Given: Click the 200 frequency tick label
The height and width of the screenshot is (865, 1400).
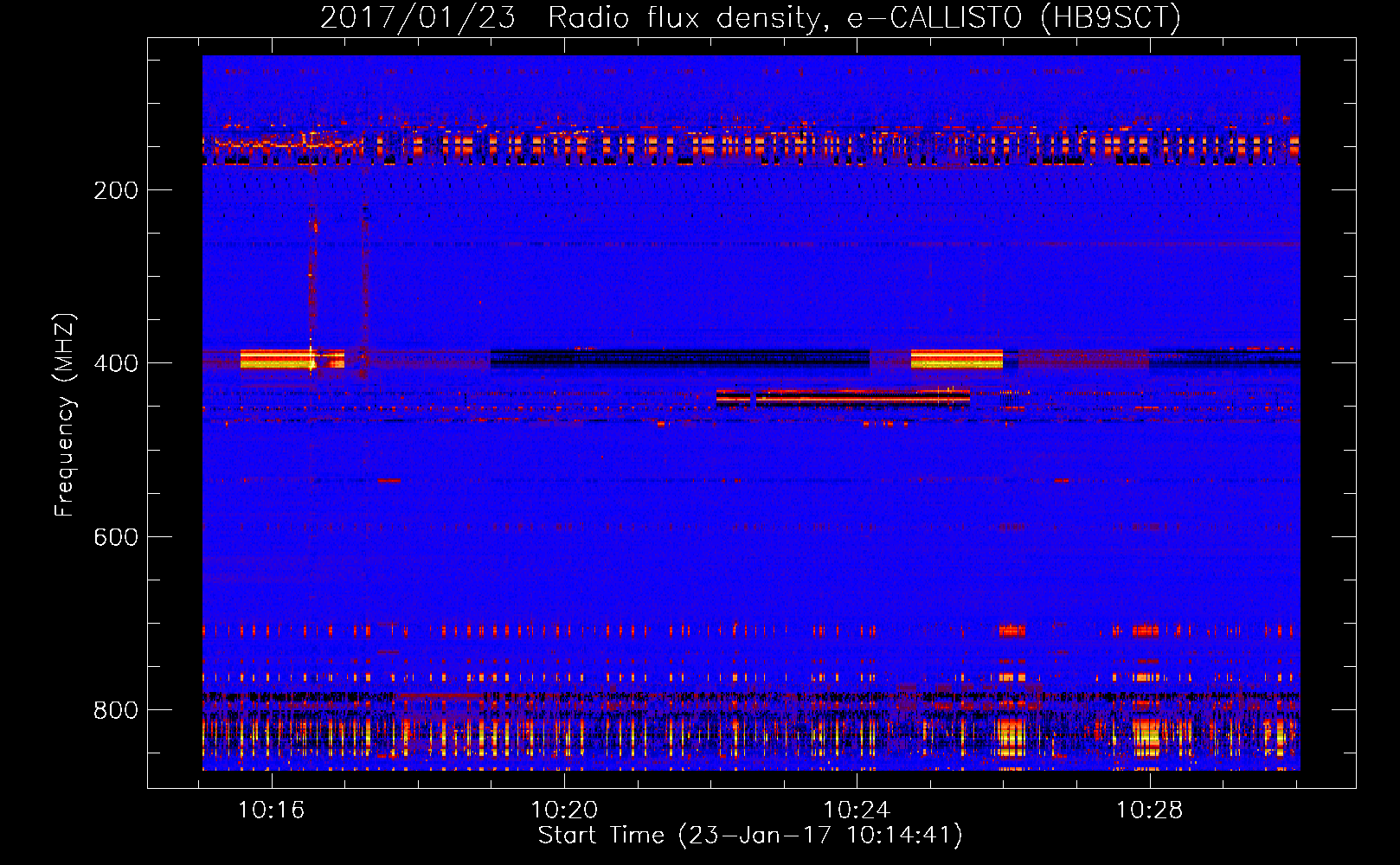Looking at the screenshot, I should coord(116,190).
